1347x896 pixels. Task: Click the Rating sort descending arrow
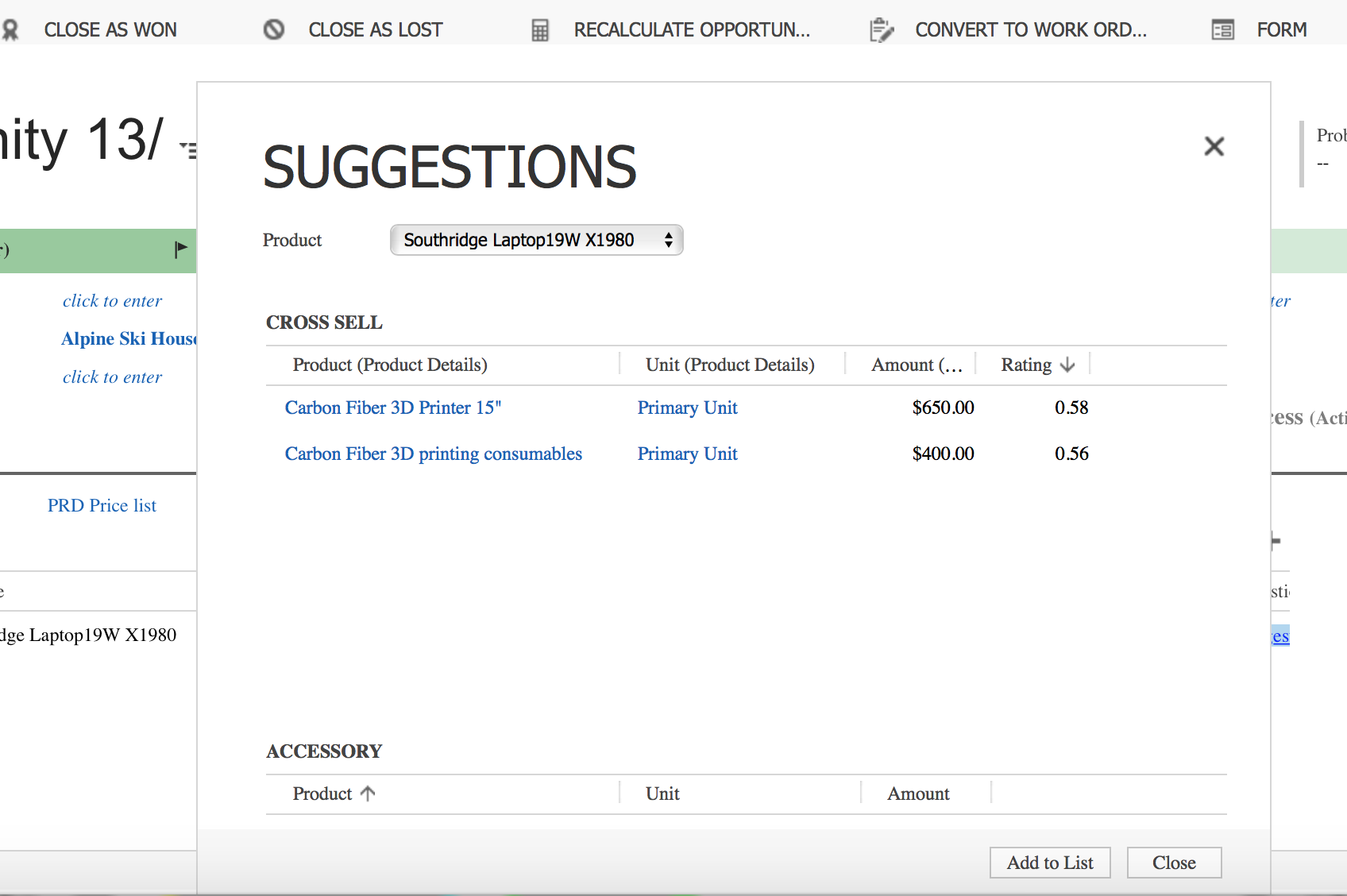[1067, 365]
